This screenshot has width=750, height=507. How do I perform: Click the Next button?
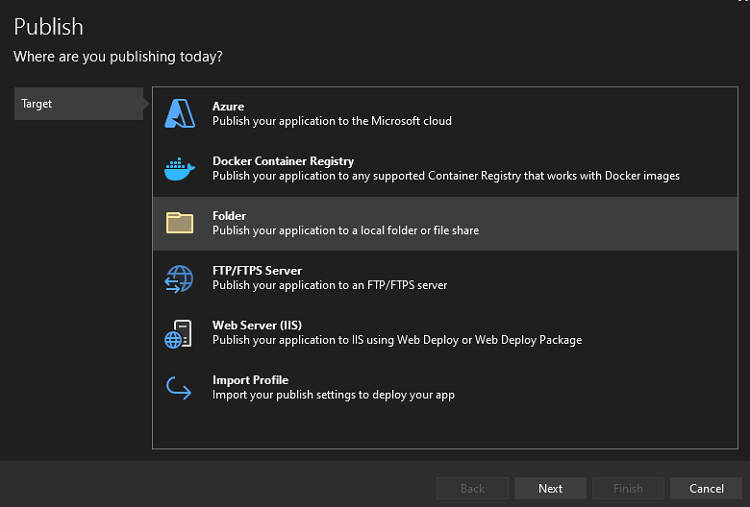(550, 488)
